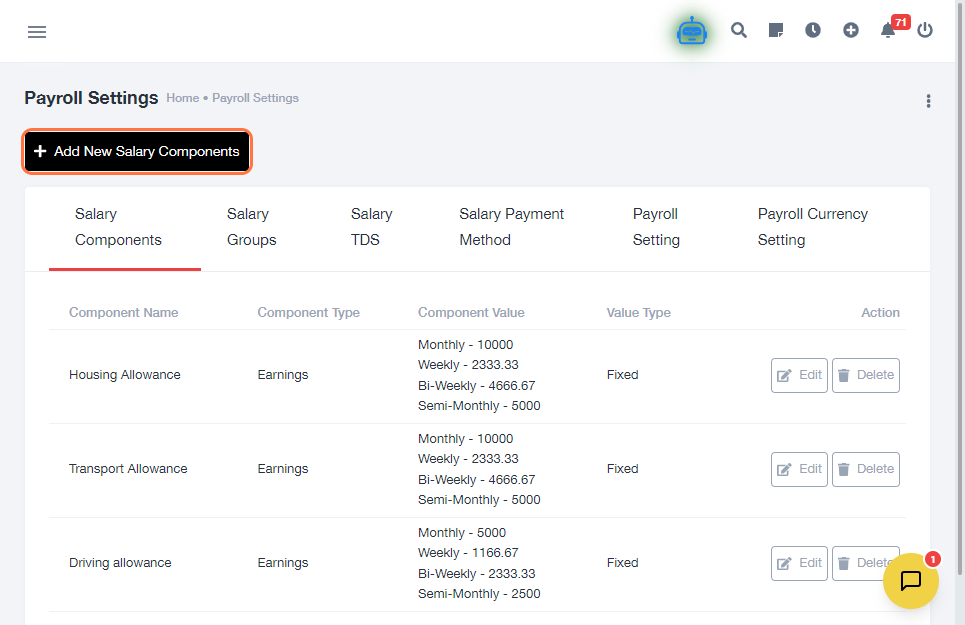
Task: Open the Payroll Currency Setting tab
Action: pos(812,227)
